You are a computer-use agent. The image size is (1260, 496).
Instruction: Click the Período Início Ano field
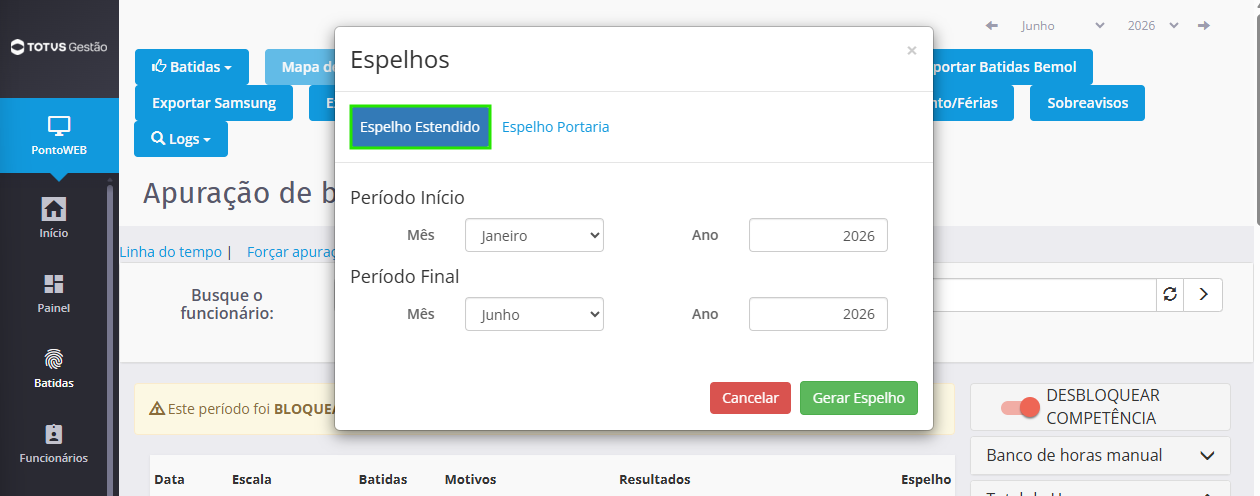818,235
